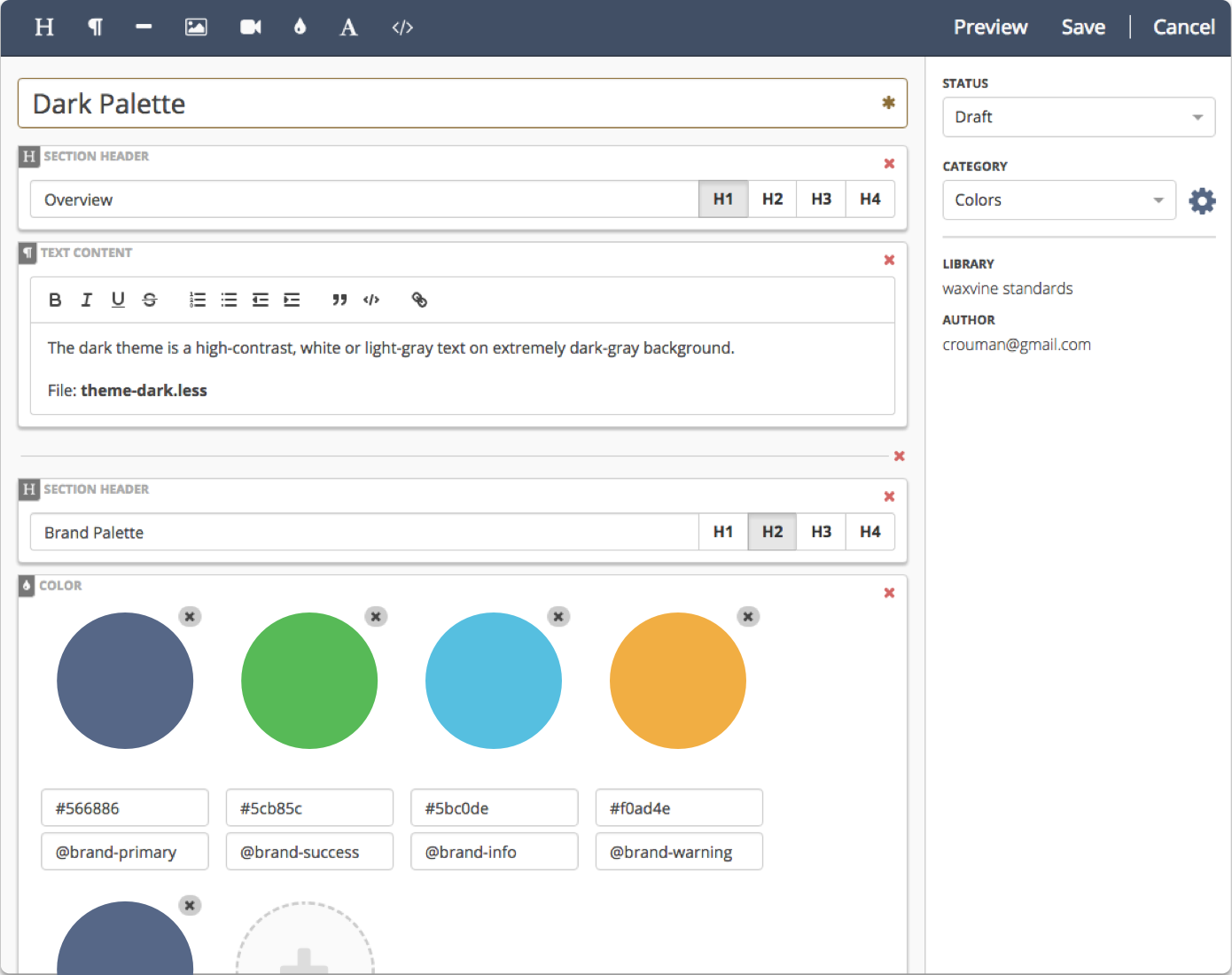Preview the Dark Palette page

[990, 27]
